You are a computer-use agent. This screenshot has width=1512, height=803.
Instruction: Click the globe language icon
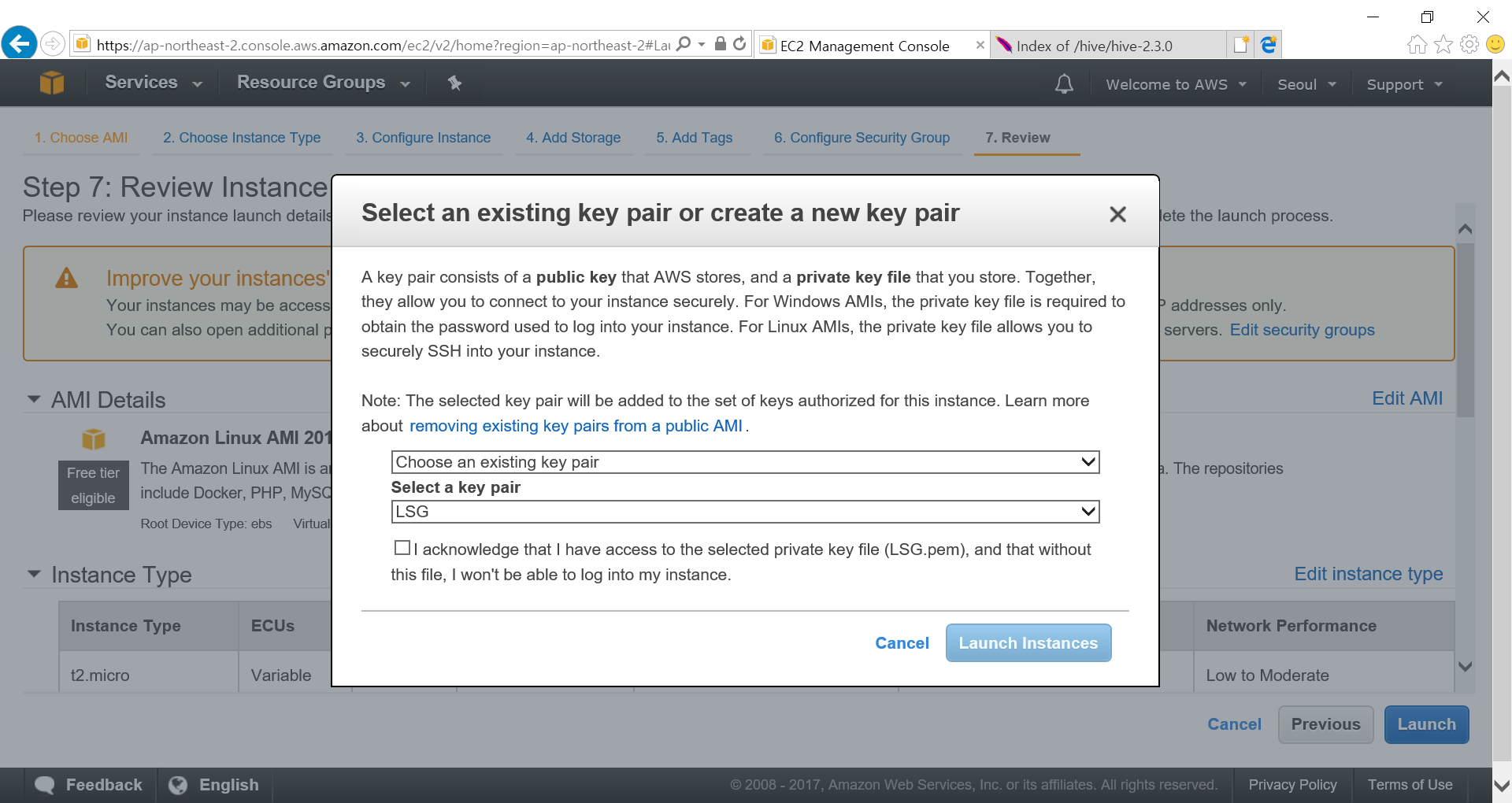pos(178,785)
